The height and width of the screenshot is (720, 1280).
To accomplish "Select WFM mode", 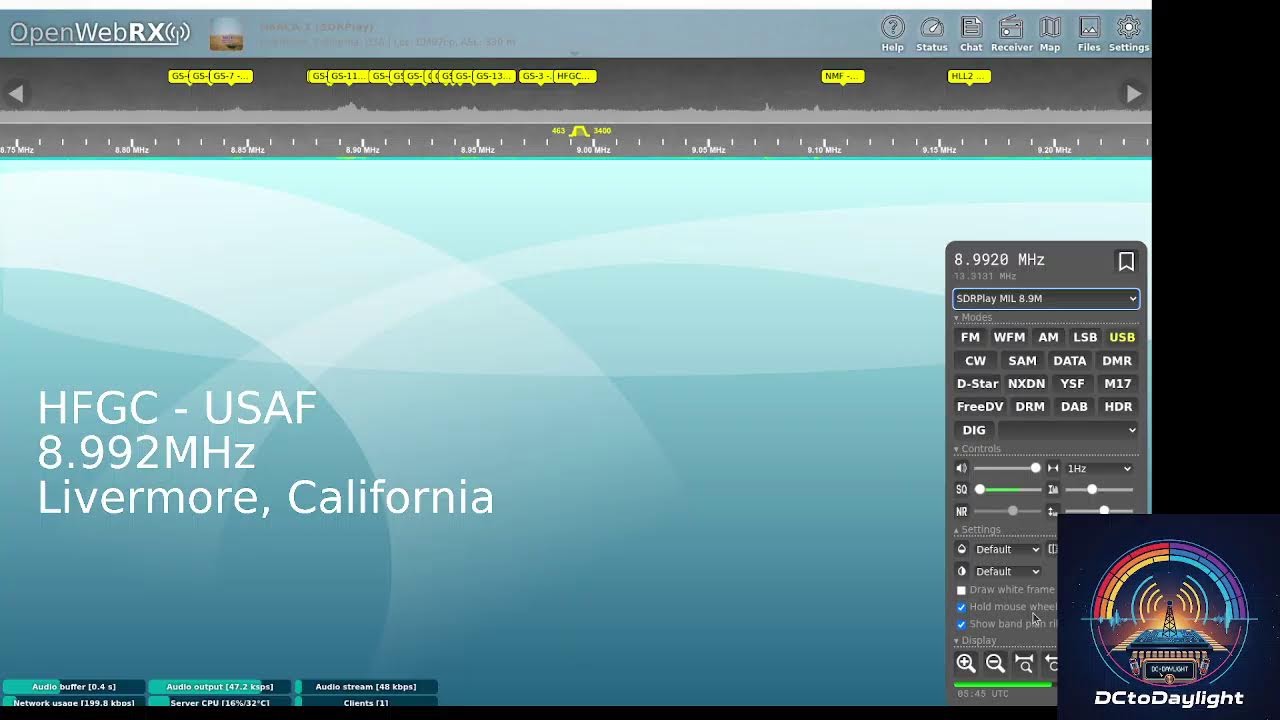I will coord(1009,337).
